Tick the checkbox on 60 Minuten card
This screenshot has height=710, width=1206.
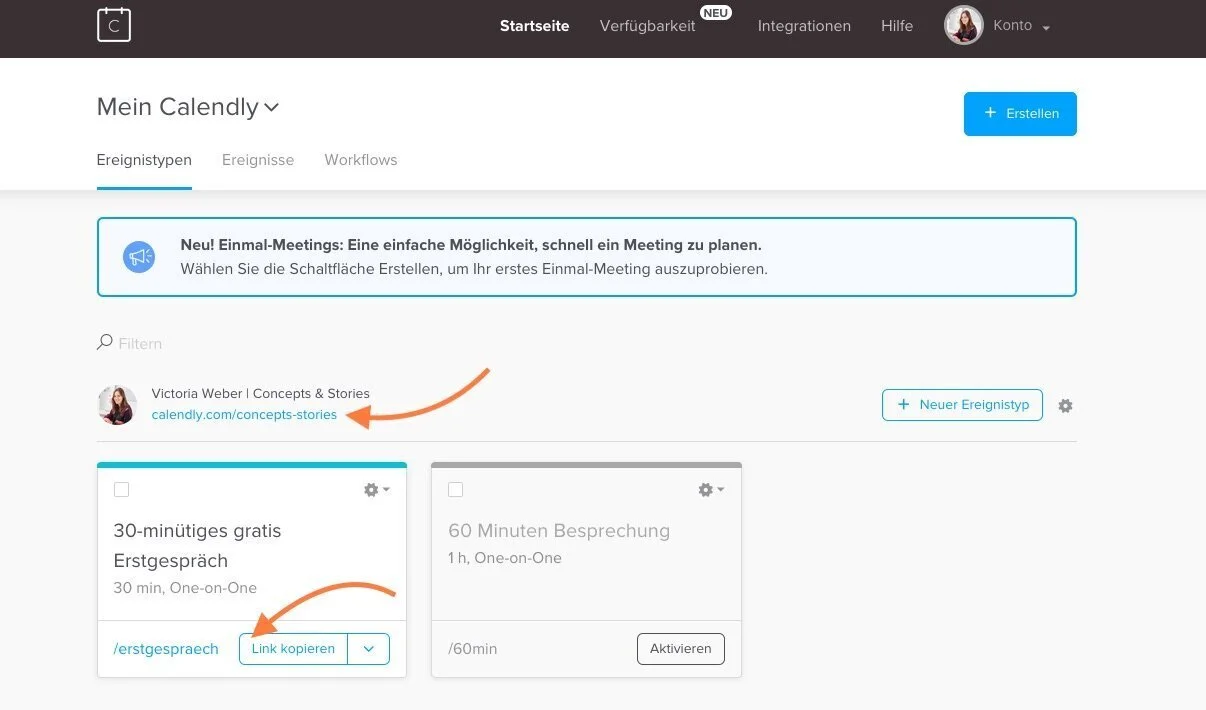[455, 489]
